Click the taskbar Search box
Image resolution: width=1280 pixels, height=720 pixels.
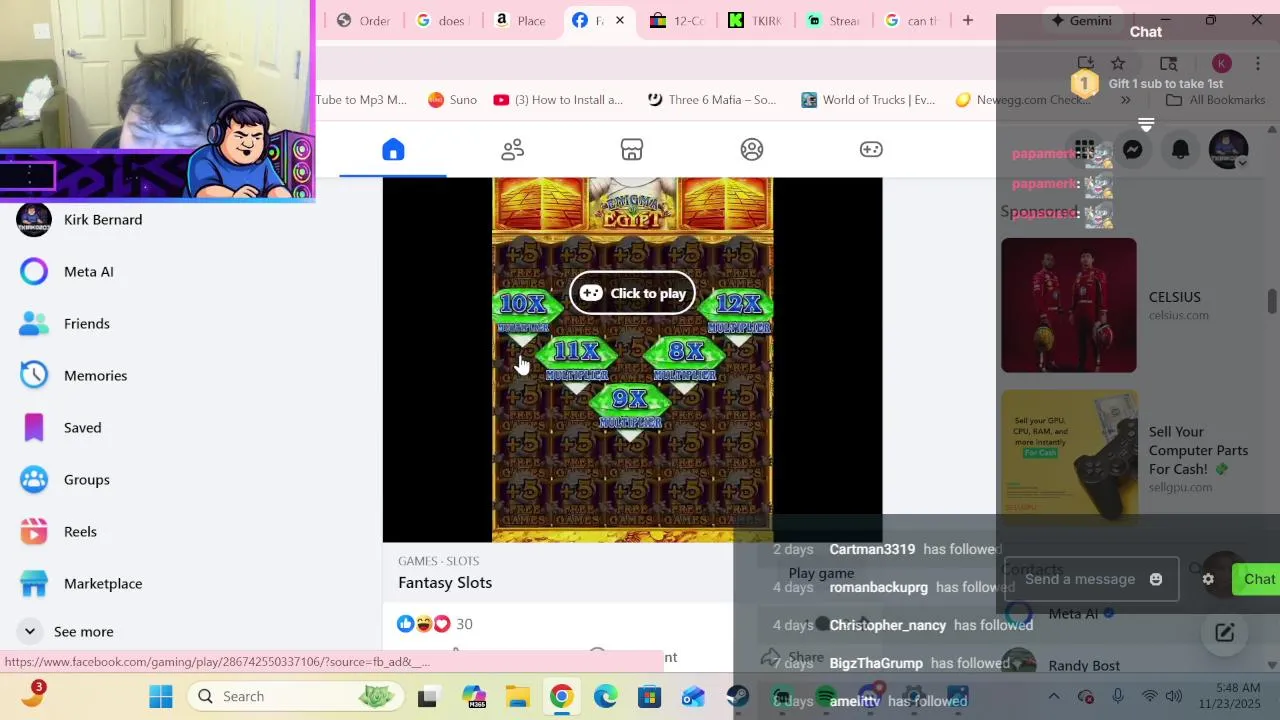click(295, 696)
